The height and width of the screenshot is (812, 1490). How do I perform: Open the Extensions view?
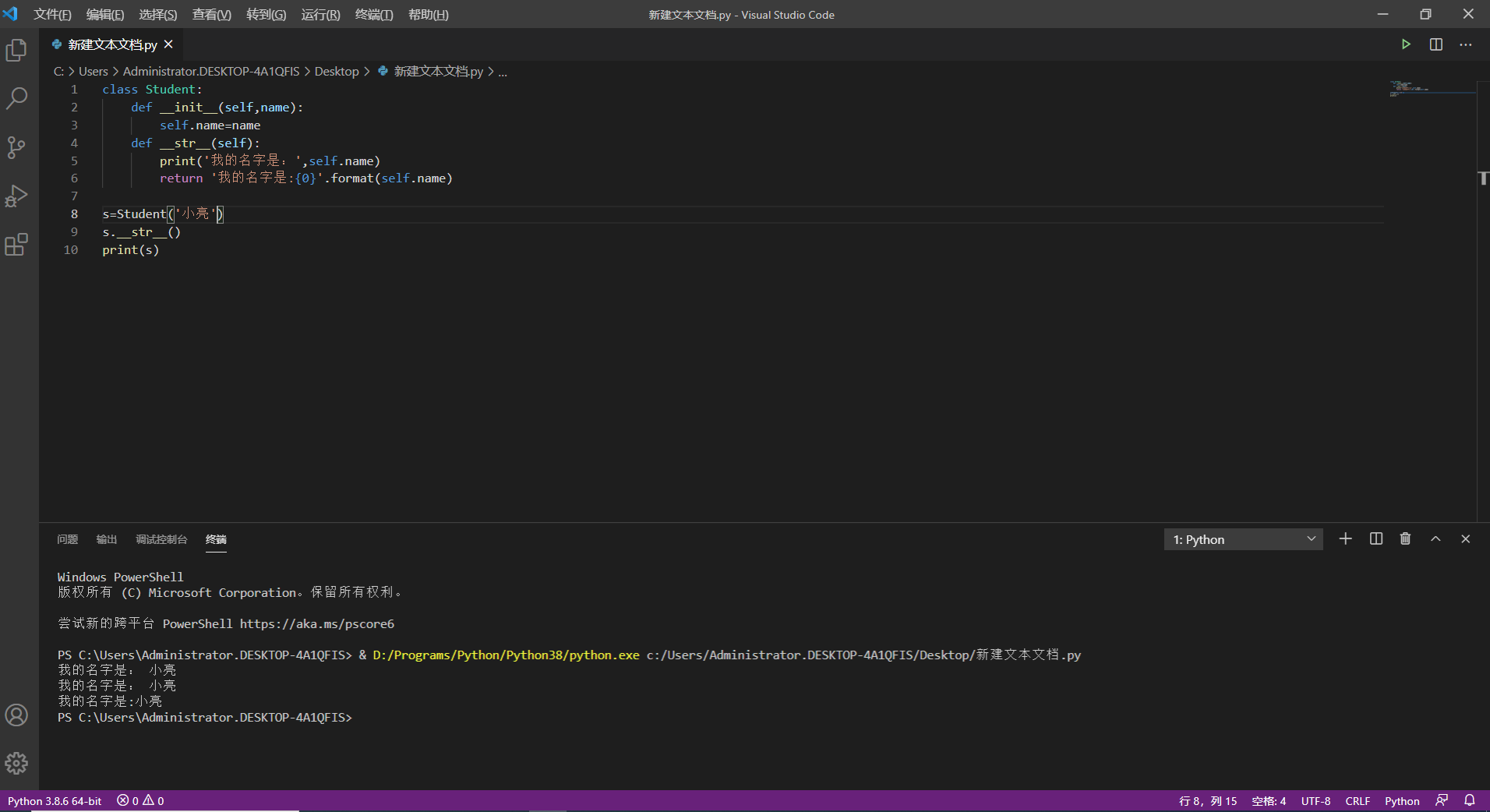(16, 245)
